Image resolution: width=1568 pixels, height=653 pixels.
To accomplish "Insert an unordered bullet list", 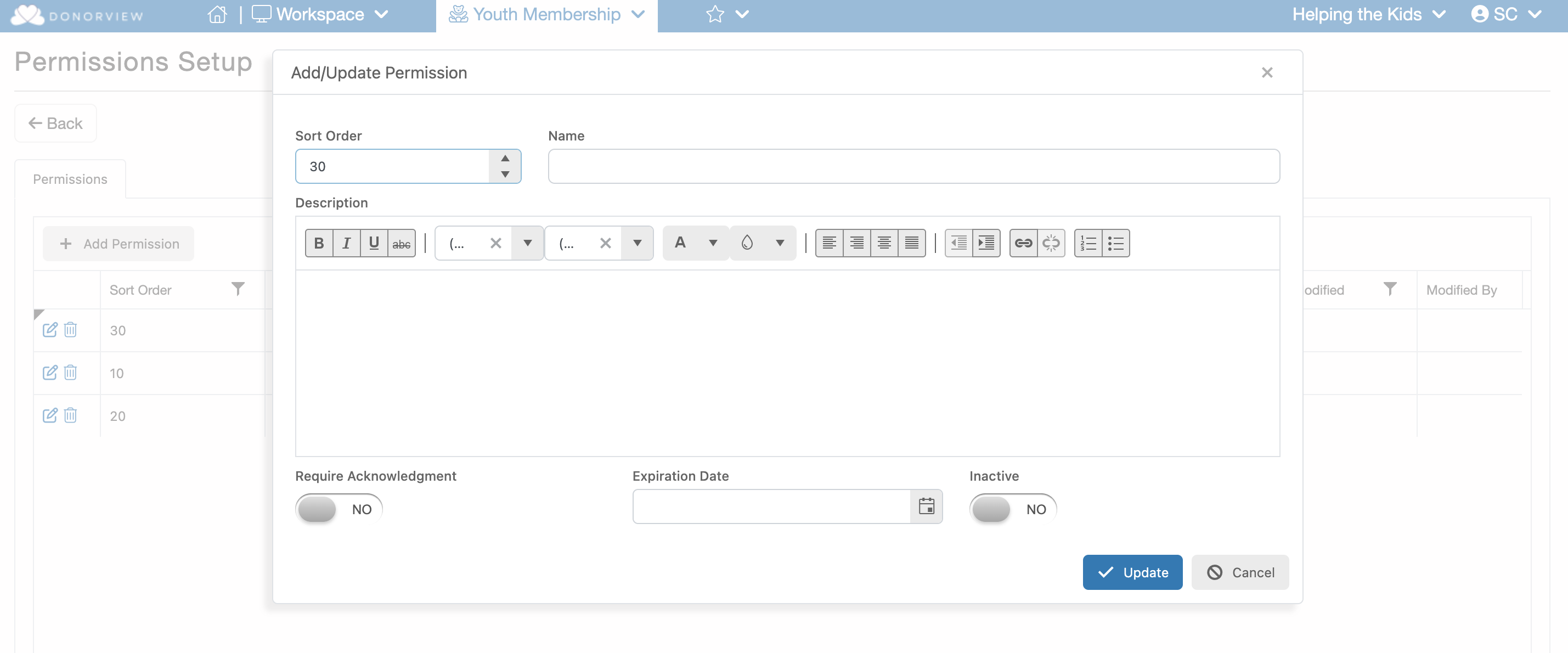I will click(1116, 244).
